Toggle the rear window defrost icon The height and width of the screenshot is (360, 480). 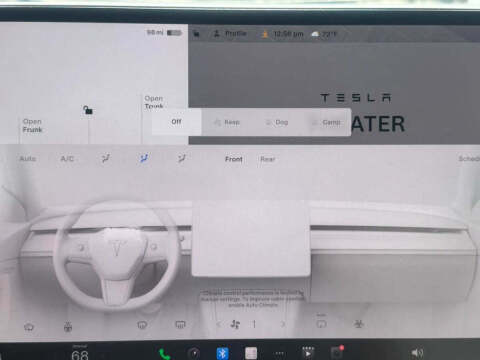(x=180, y=324)
